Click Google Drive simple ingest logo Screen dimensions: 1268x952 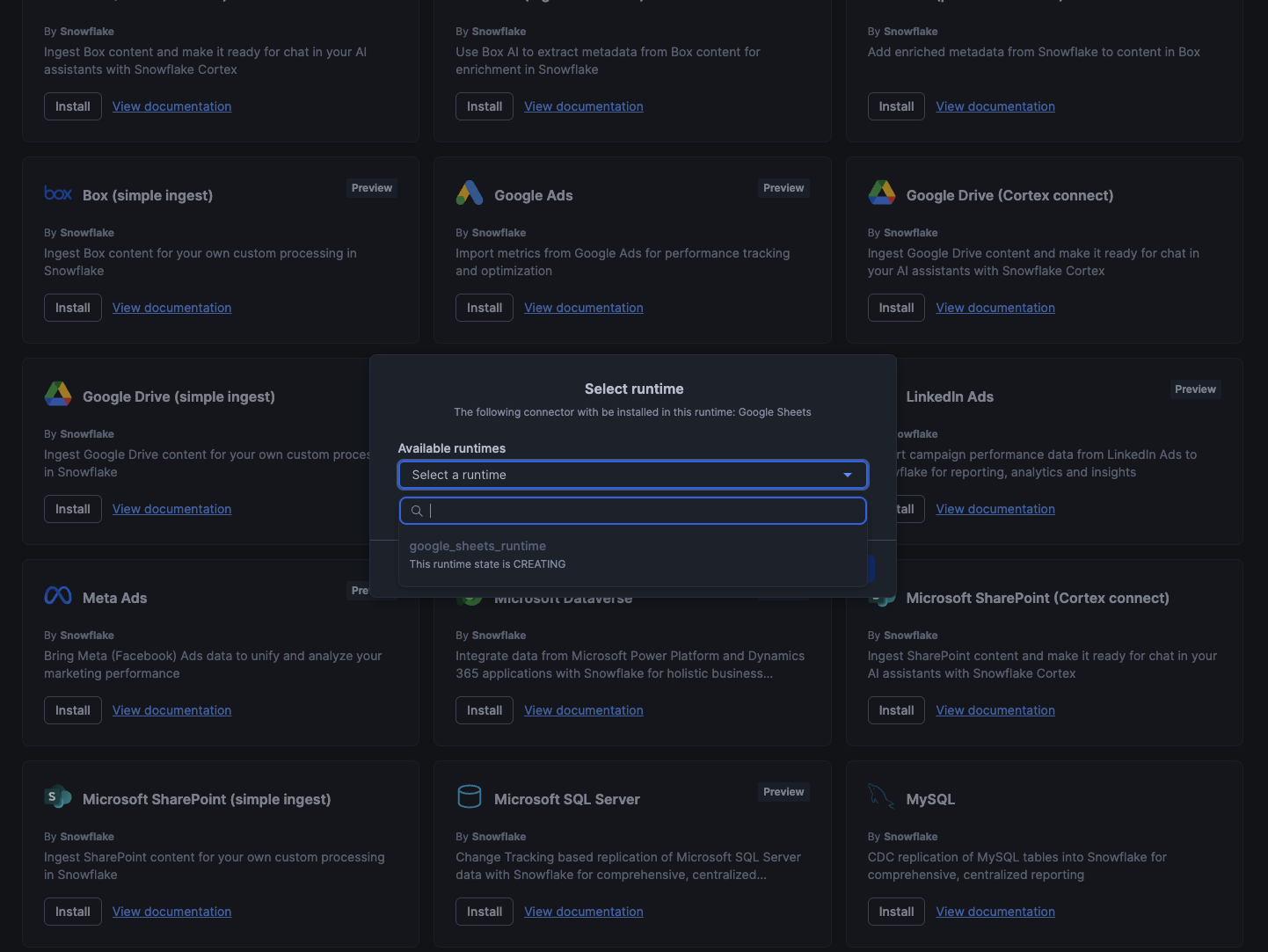point(58,394)
